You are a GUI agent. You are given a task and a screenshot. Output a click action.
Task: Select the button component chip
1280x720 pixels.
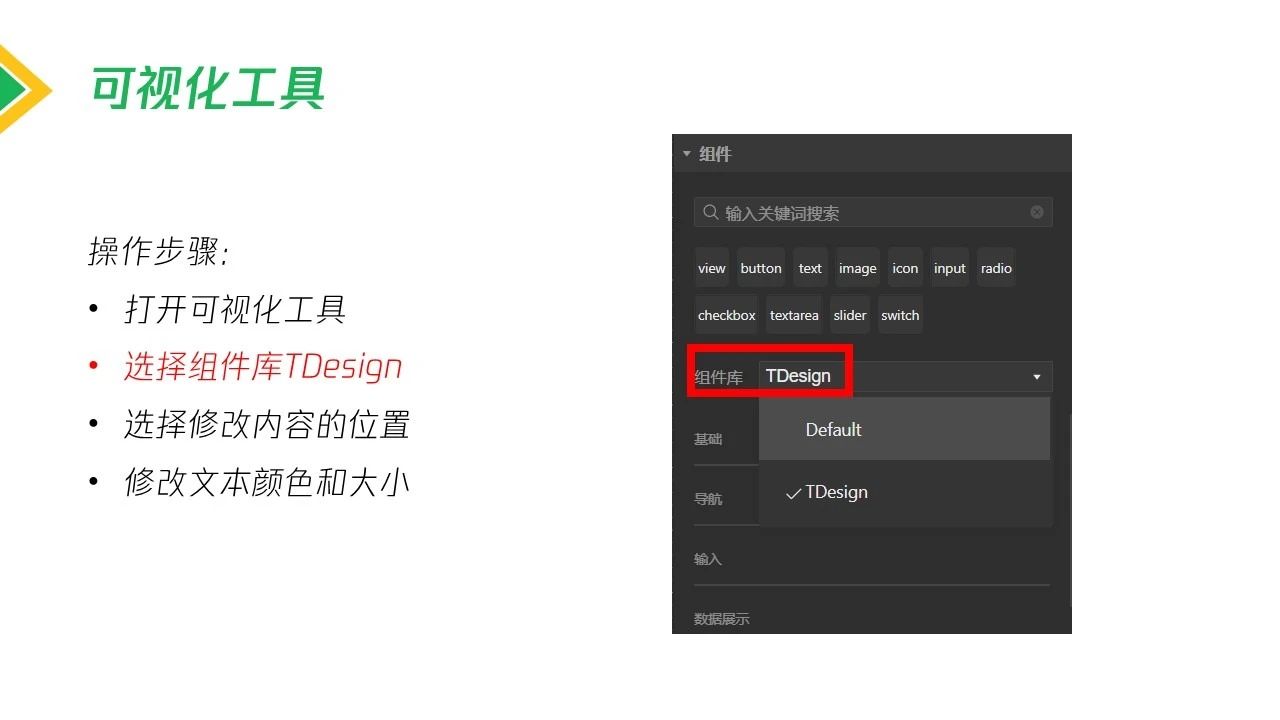(x=761, y=268)
